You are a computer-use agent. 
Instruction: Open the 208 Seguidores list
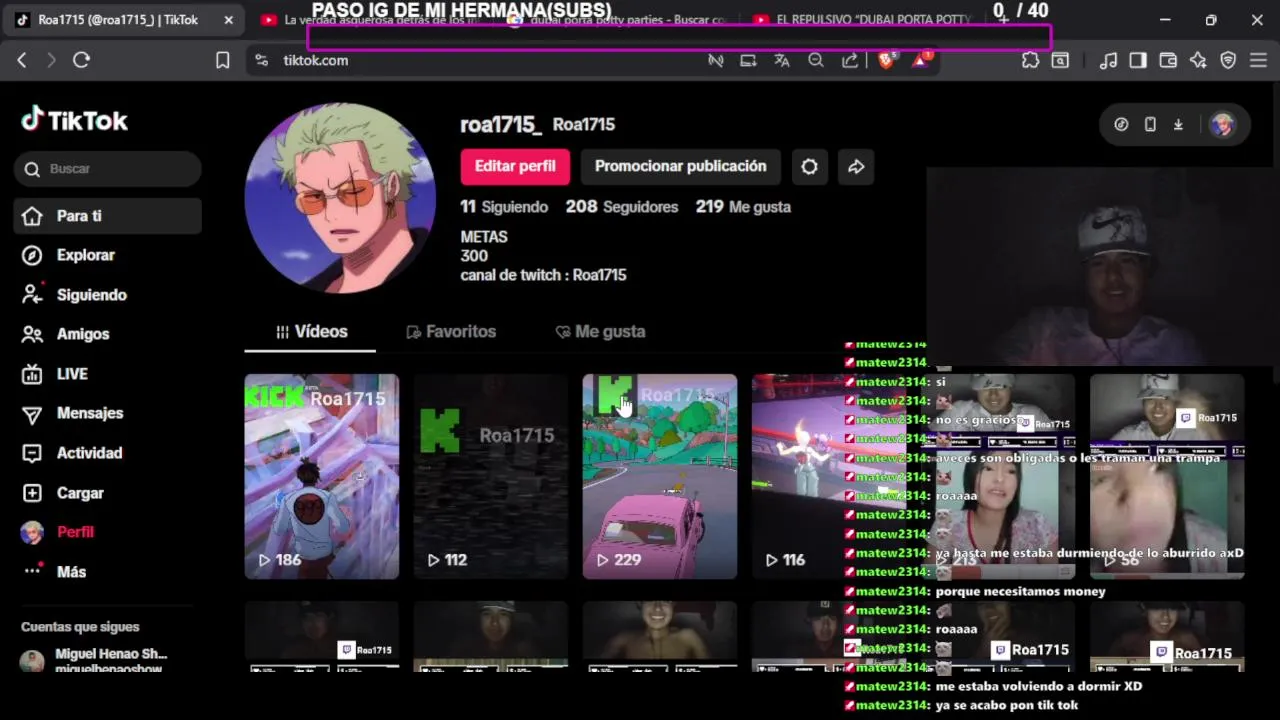(622, 207)
